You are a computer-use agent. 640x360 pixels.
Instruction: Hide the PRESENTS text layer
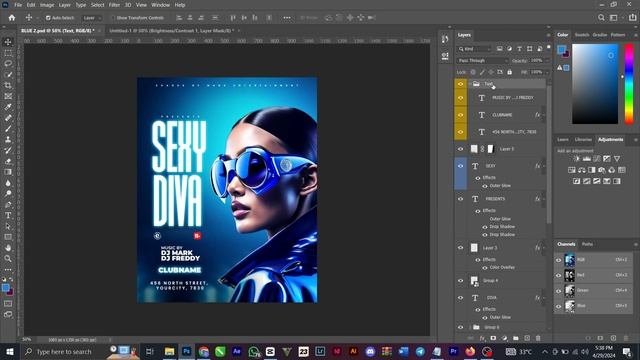[x=460, y=199]
